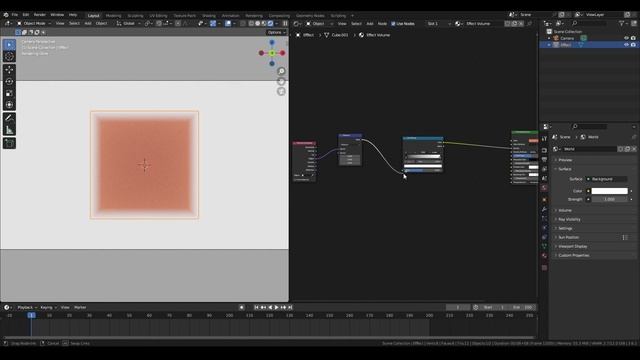Click the viewport navigation gizmo

pyautogui.click(x=272, y=53)
